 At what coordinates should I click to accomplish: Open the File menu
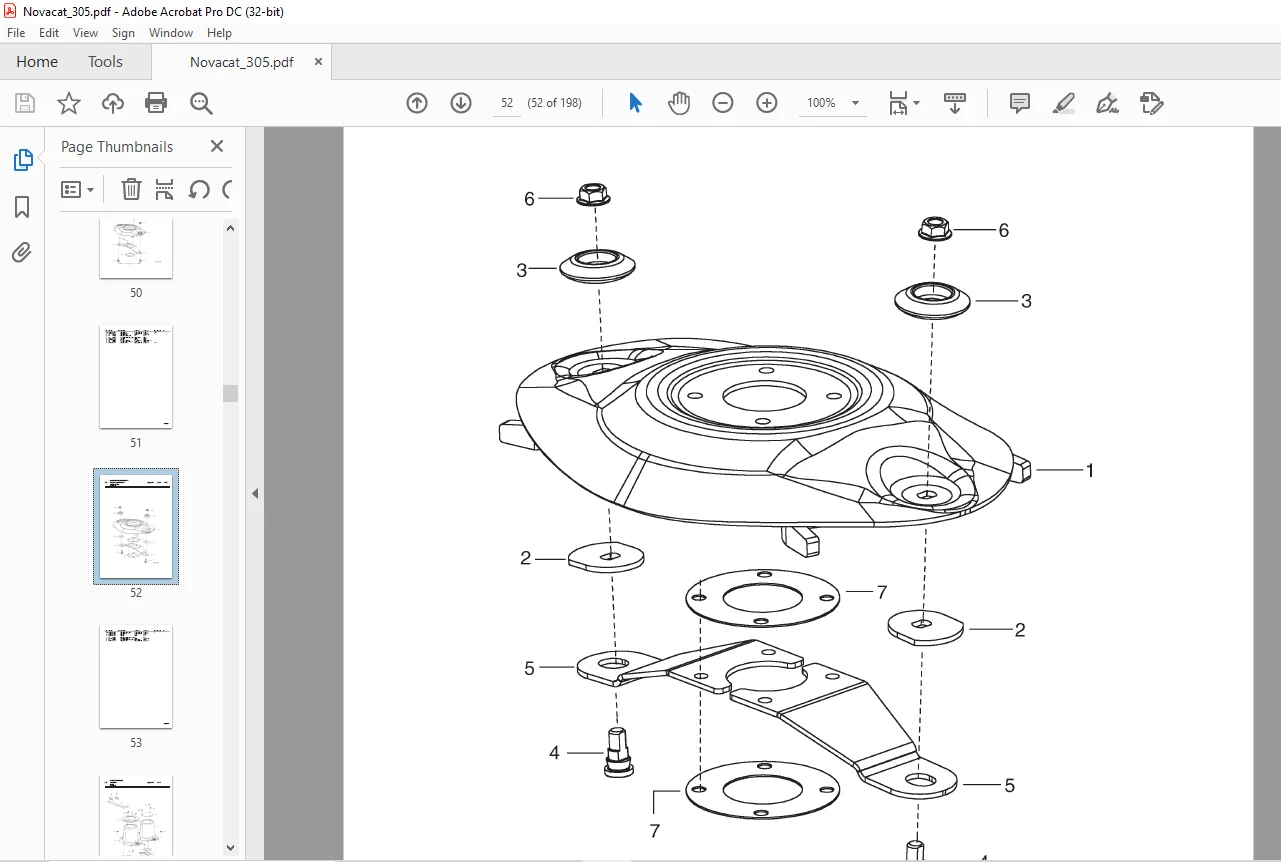[16, 33]
